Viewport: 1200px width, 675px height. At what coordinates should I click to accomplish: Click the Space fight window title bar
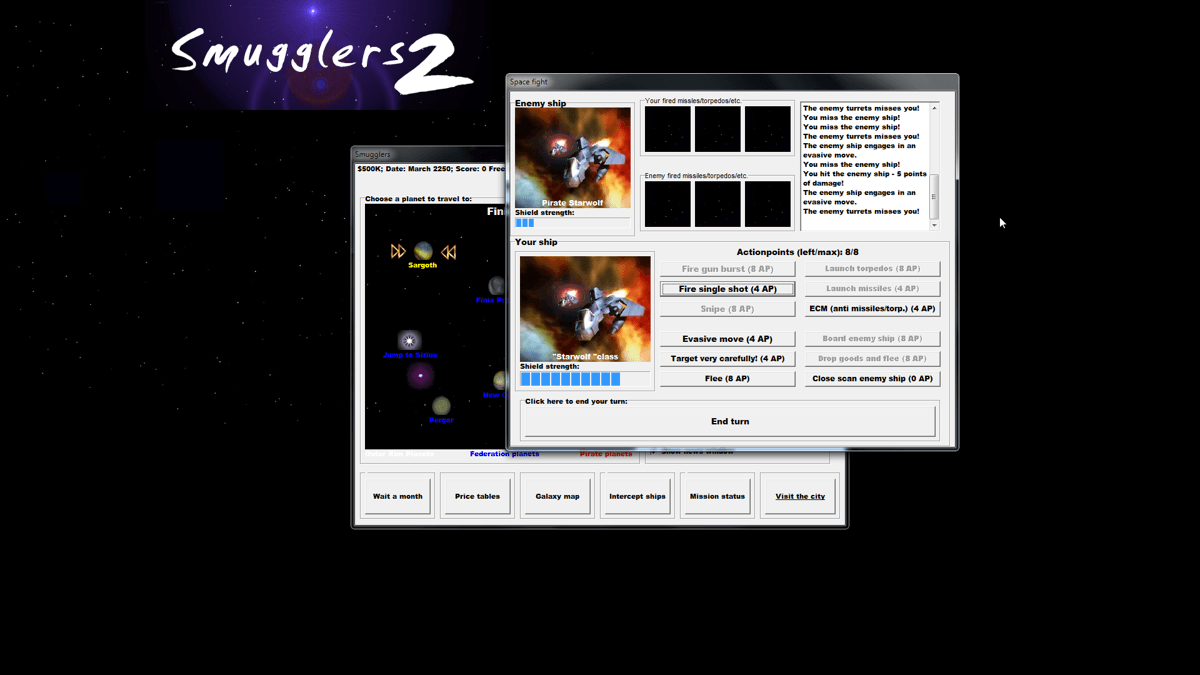point(732,82)
